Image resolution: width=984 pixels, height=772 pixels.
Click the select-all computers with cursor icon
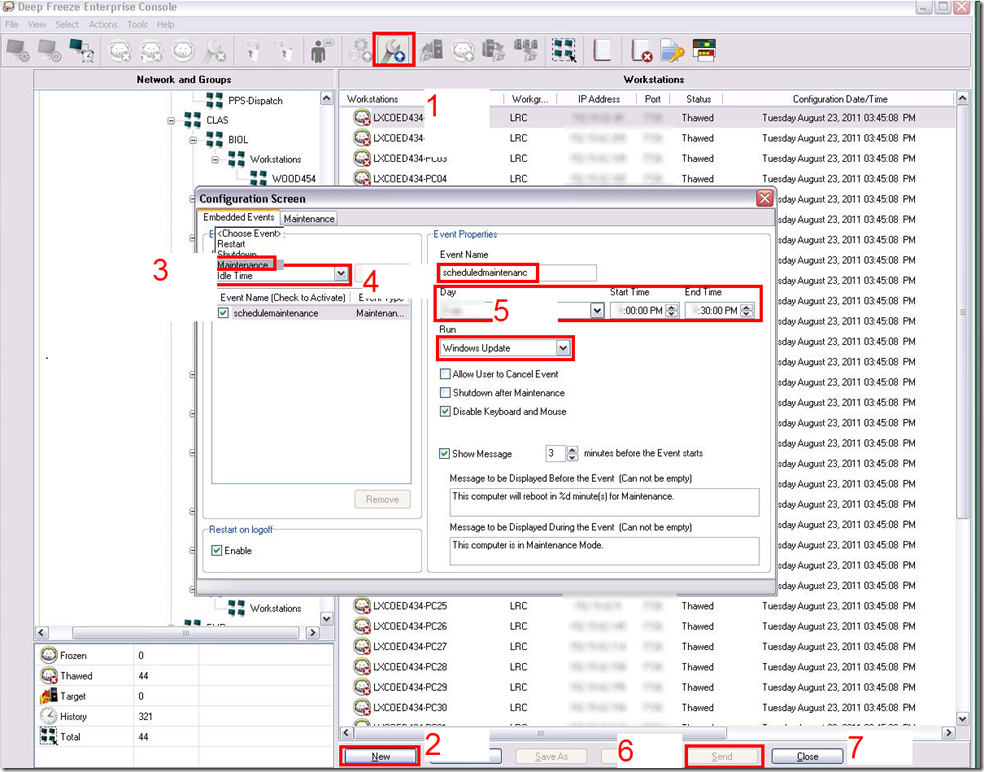(x=564, y=50)
